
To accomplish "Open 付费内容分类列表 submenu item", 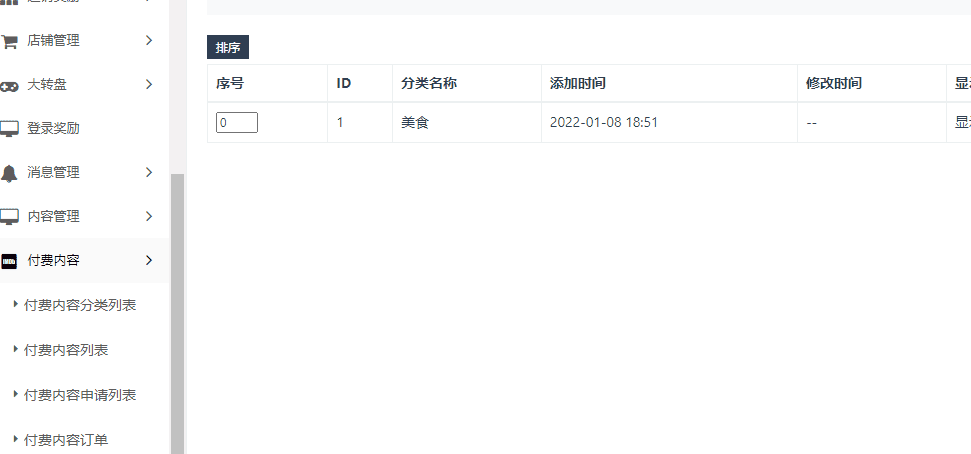I will click(x=80, y=305).
